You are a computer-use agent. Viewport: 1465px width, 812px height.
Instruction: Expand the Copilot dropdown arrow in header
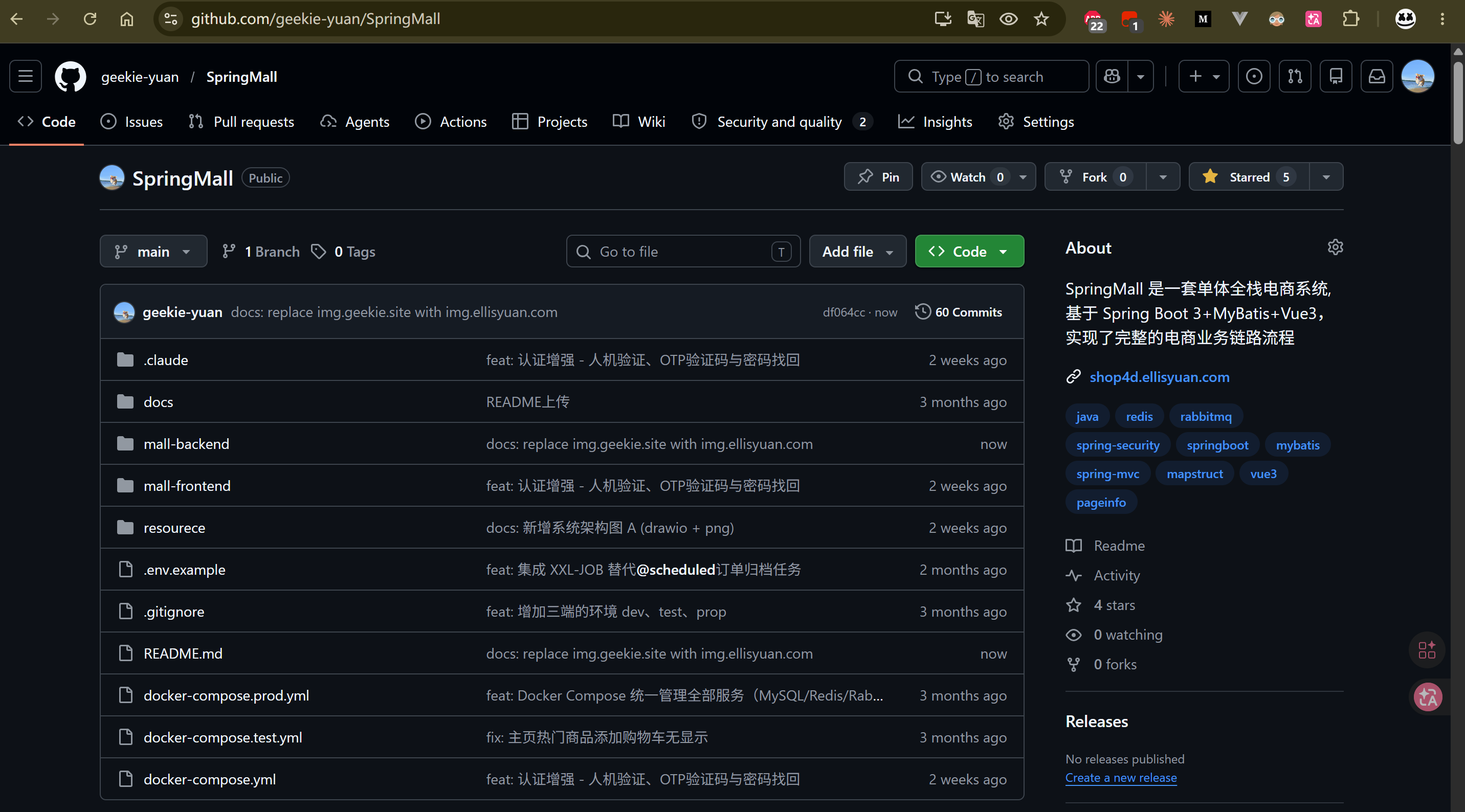1141,76
